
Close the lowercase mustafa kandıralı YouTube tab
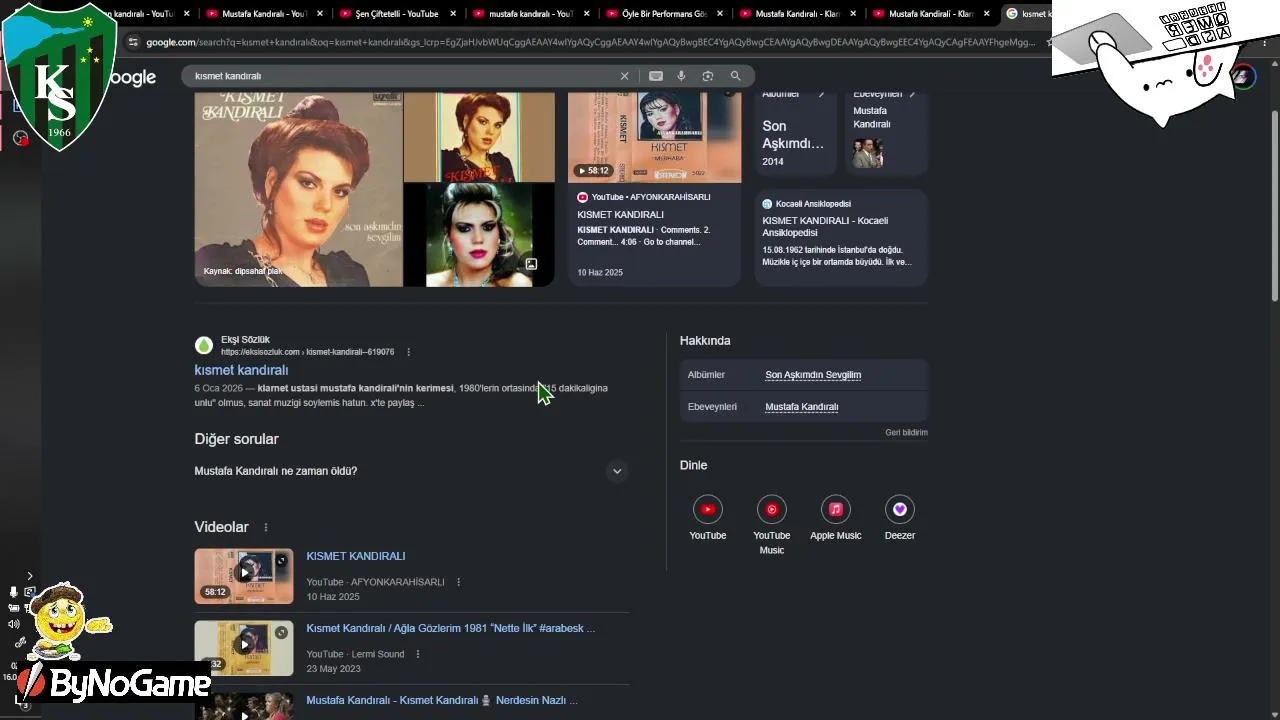pyautogui.click(x=588, y=14)
